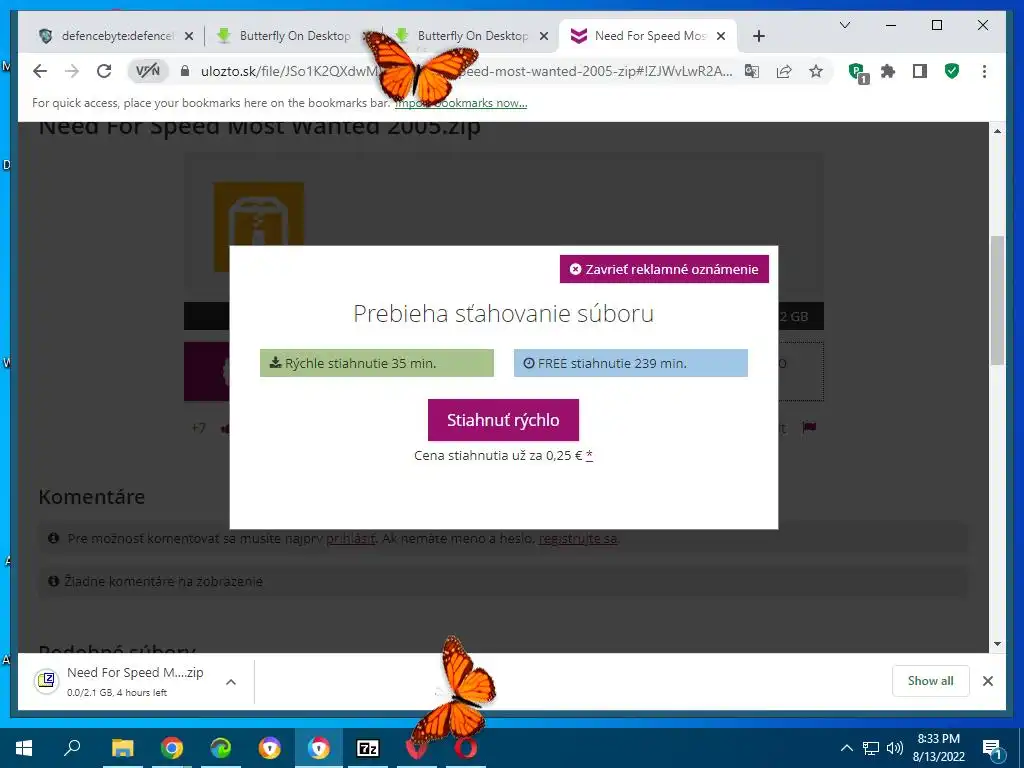The image size is (1024, 768).
Task: Click the Forward navigation arrow
Action: 72,71
